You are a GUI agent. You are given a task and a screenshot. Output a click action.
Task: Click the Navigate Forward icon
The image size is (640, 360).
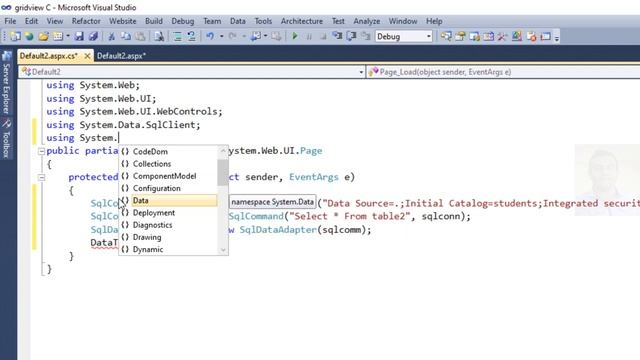click(276, 36)
